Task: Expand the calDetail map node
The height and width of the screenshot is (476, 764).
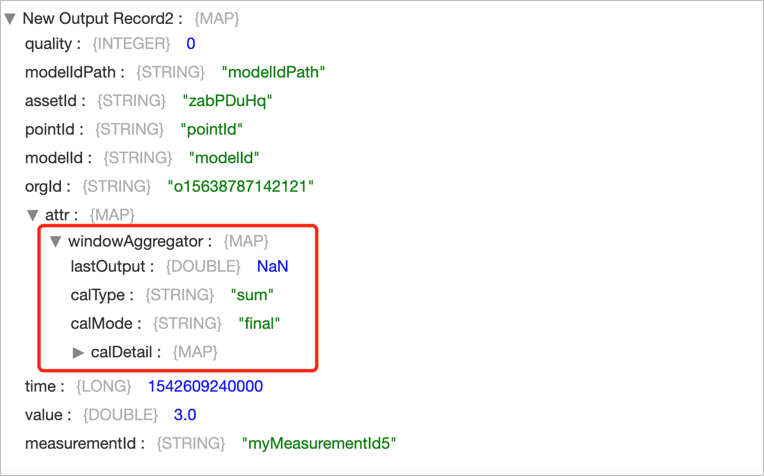Action: click(x=78, y=352)
